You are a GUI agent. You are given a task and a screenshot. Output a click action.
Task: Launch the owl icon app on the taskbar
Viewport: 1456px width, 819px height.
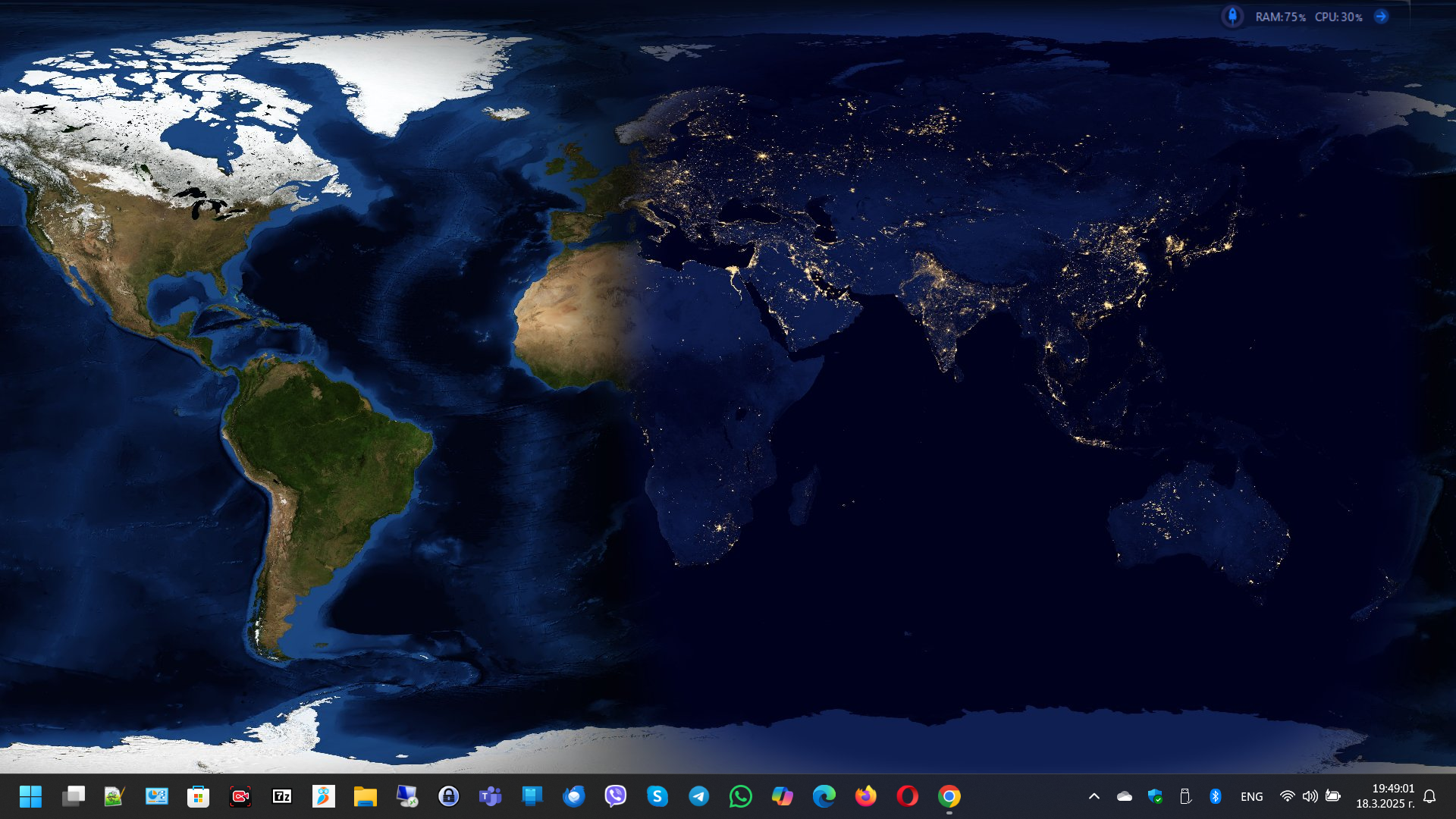(x=324, y=796)
